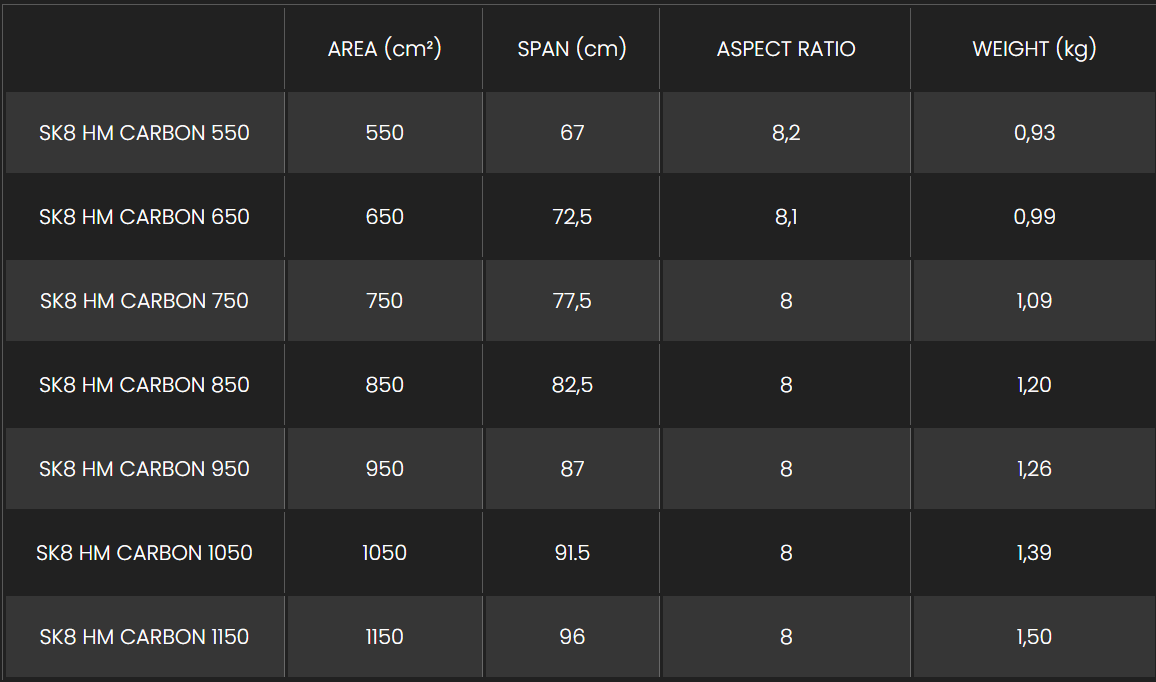Click the 8,1 aspect ratio cell
Screen dimensions: 1156x682
pyautogui.click(x=786, y=217)
